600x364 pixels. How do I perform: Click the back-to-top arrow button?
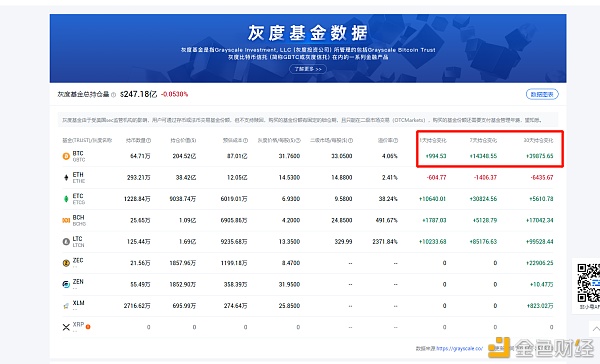[595, 329]
